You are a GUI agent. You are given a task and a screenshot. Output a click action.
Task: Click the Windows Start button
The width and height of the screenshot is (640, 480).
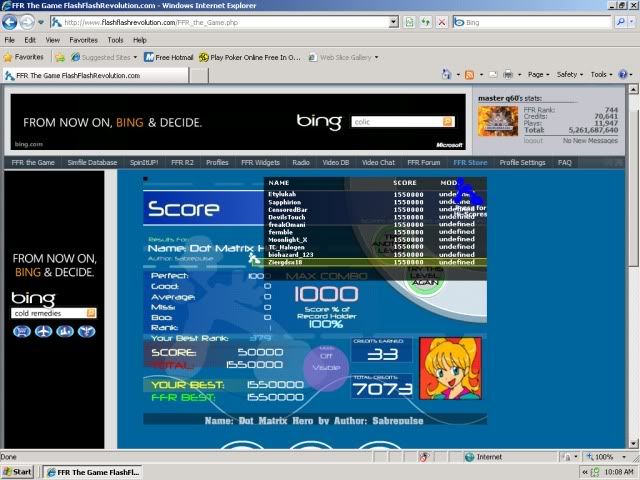pos(18,472)
